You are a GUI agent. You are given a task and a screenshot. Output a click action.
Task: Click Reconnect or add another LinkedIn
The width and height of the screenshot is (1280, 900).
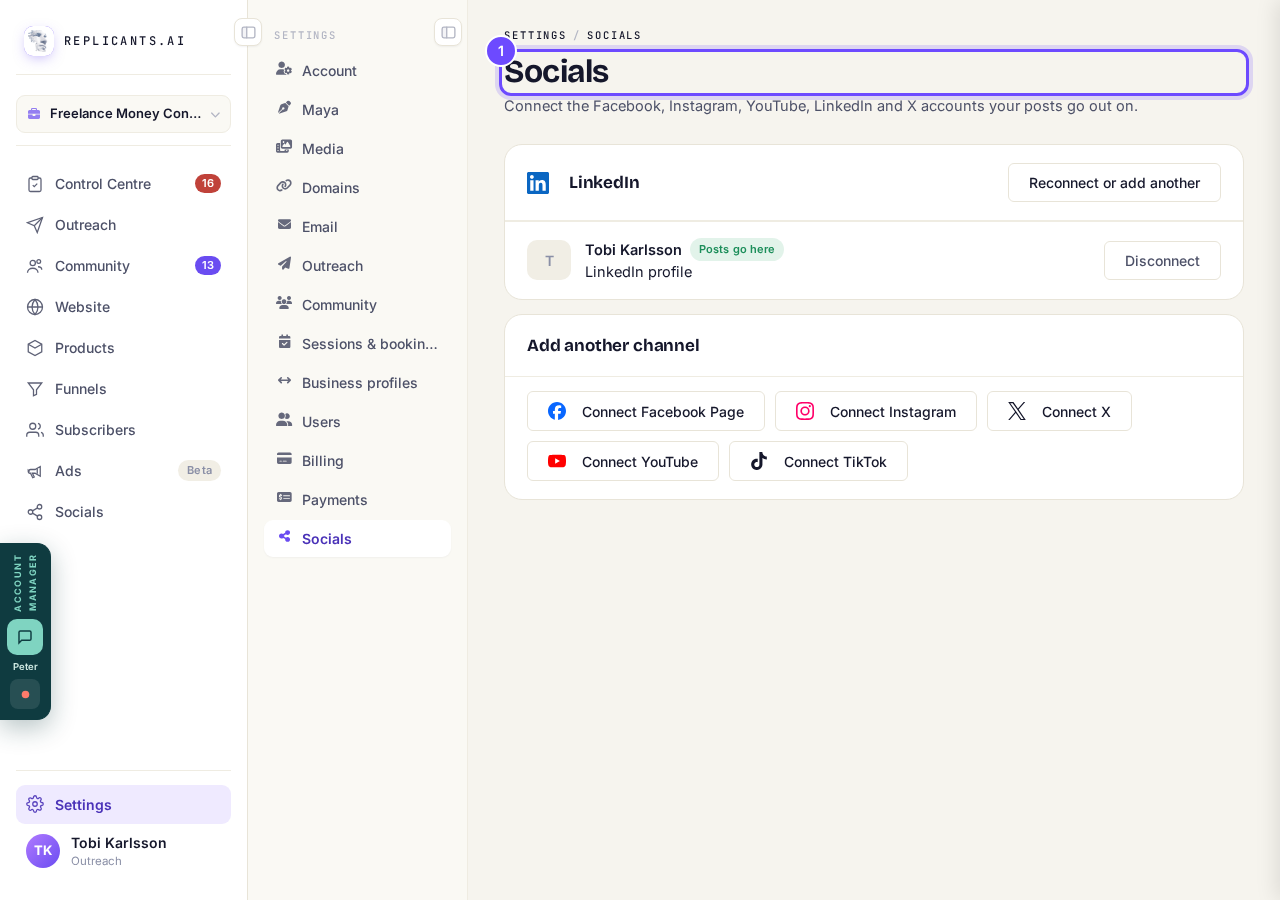1114,183
